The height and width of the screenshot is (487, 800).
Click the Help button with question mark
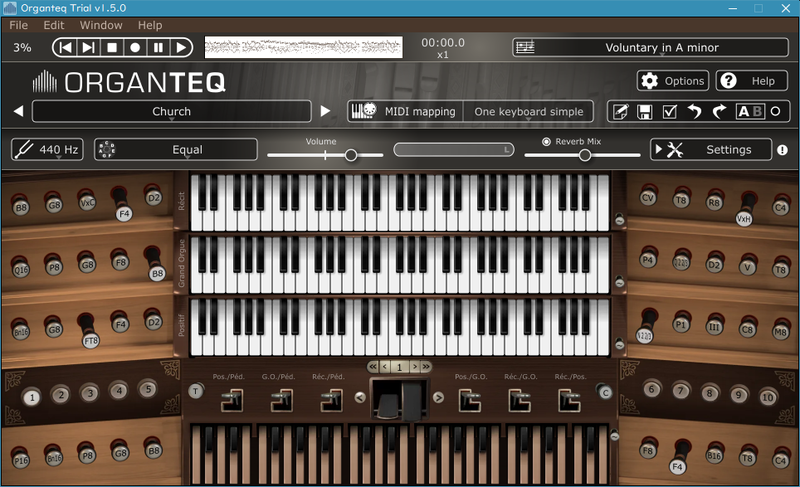752,81
